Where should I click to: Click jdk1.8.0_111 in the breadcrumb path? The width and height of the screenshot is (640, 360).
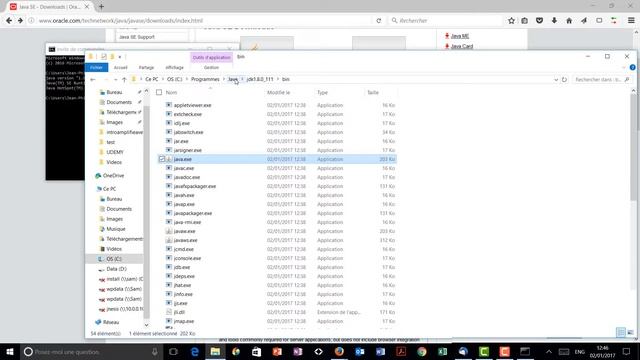pos(260,80)
